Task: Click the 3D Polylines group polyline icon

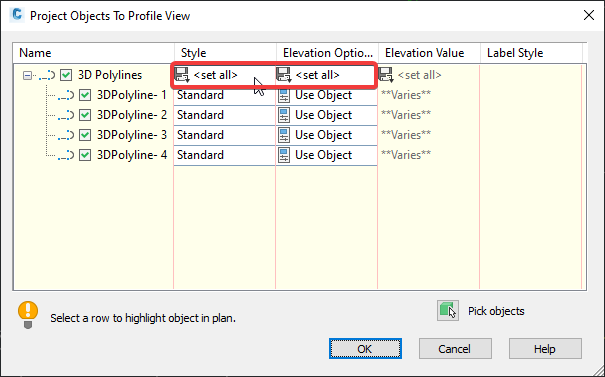Action: coord(47,75)
